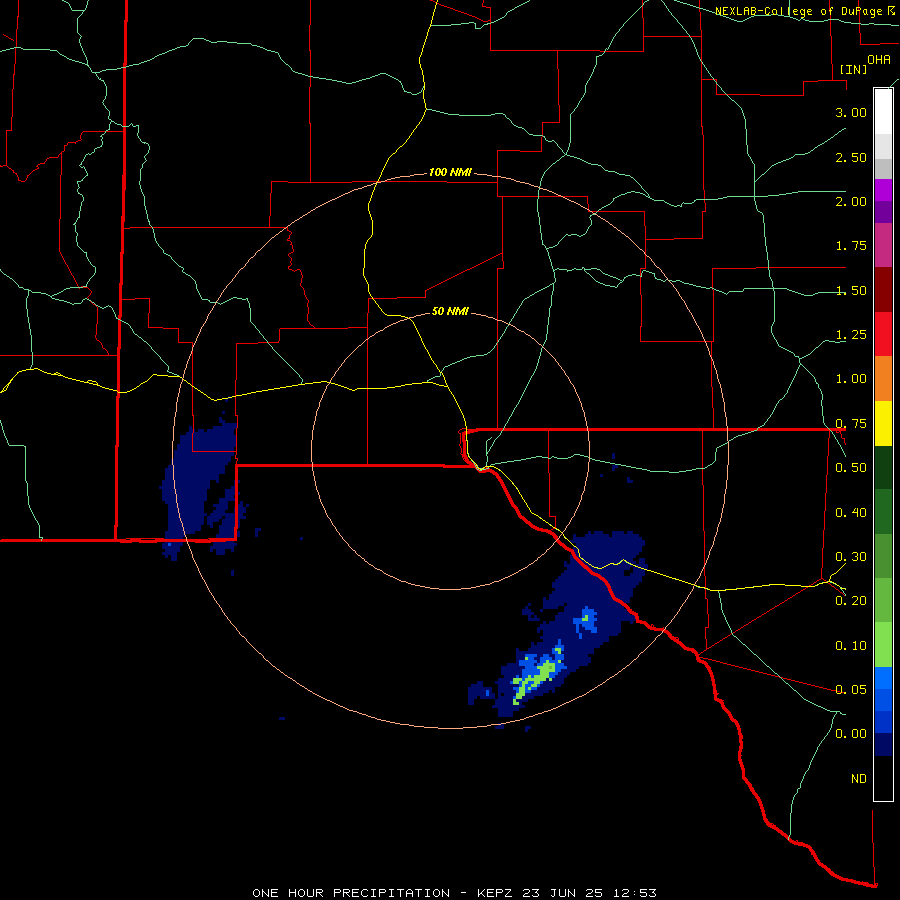Click the OHA product label
Viewport: 900px width, 900px height.
(x=879, y=60)
